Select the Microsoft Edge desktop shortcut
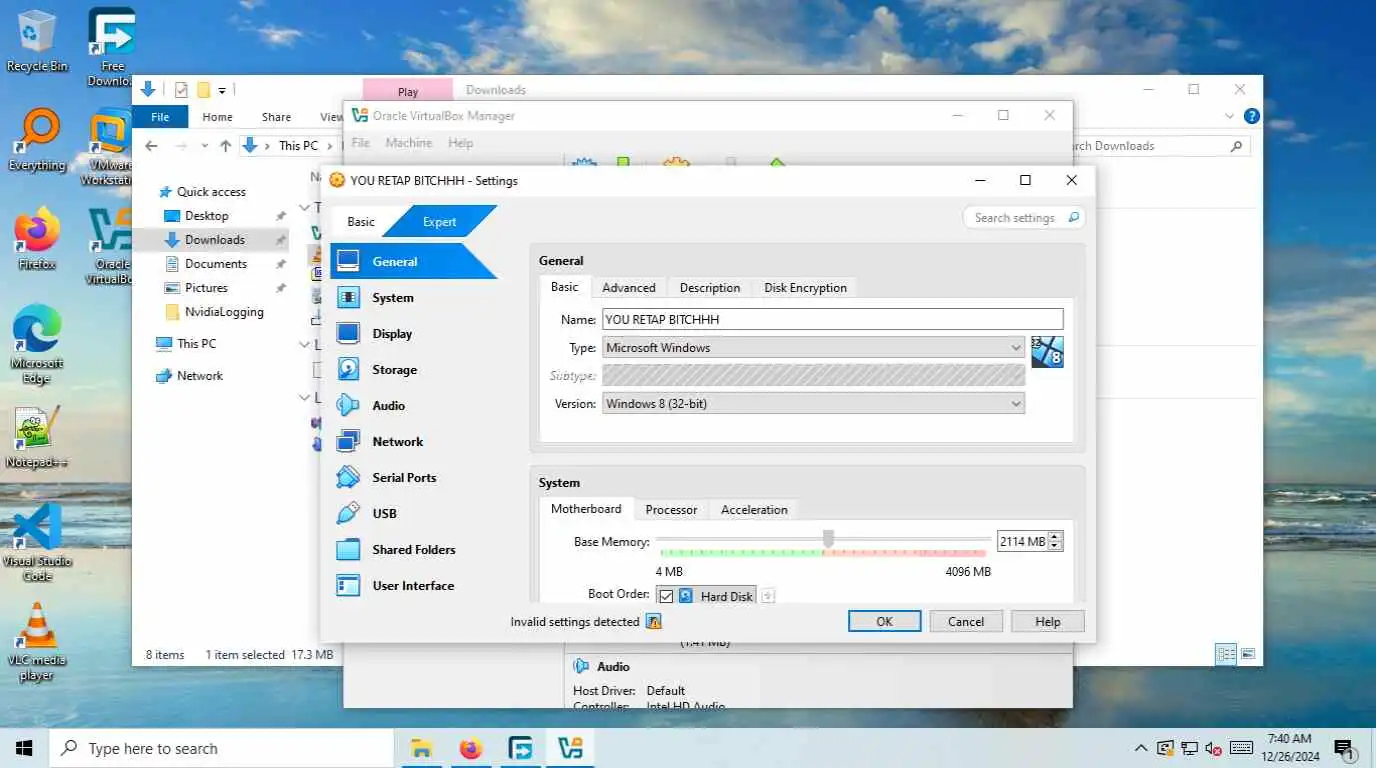Image resolution: width=1376 pixels, height=768 pixels. pyautogui.click(x=37, y=344)
